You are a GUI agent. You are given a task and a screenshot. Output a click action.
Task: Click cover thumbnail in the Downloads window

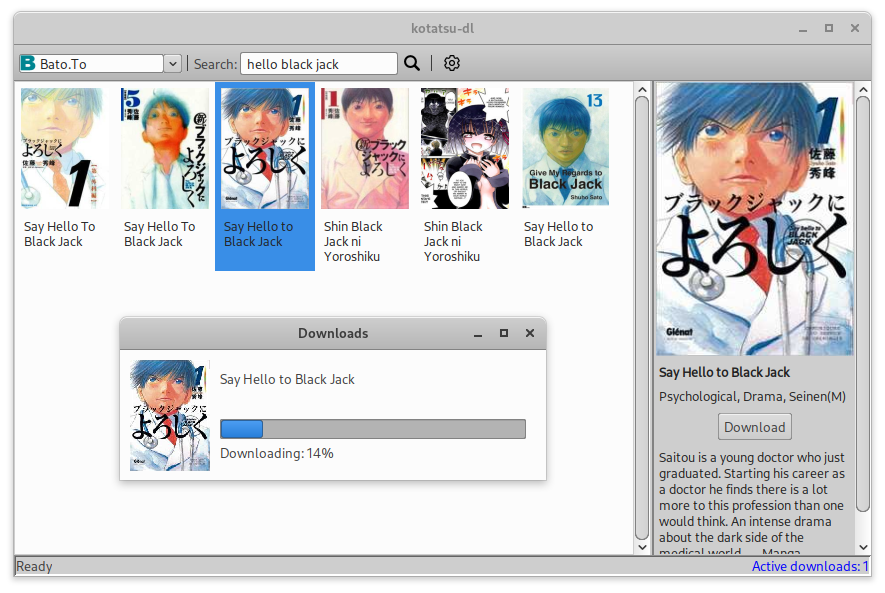click(x=170, y=415)
